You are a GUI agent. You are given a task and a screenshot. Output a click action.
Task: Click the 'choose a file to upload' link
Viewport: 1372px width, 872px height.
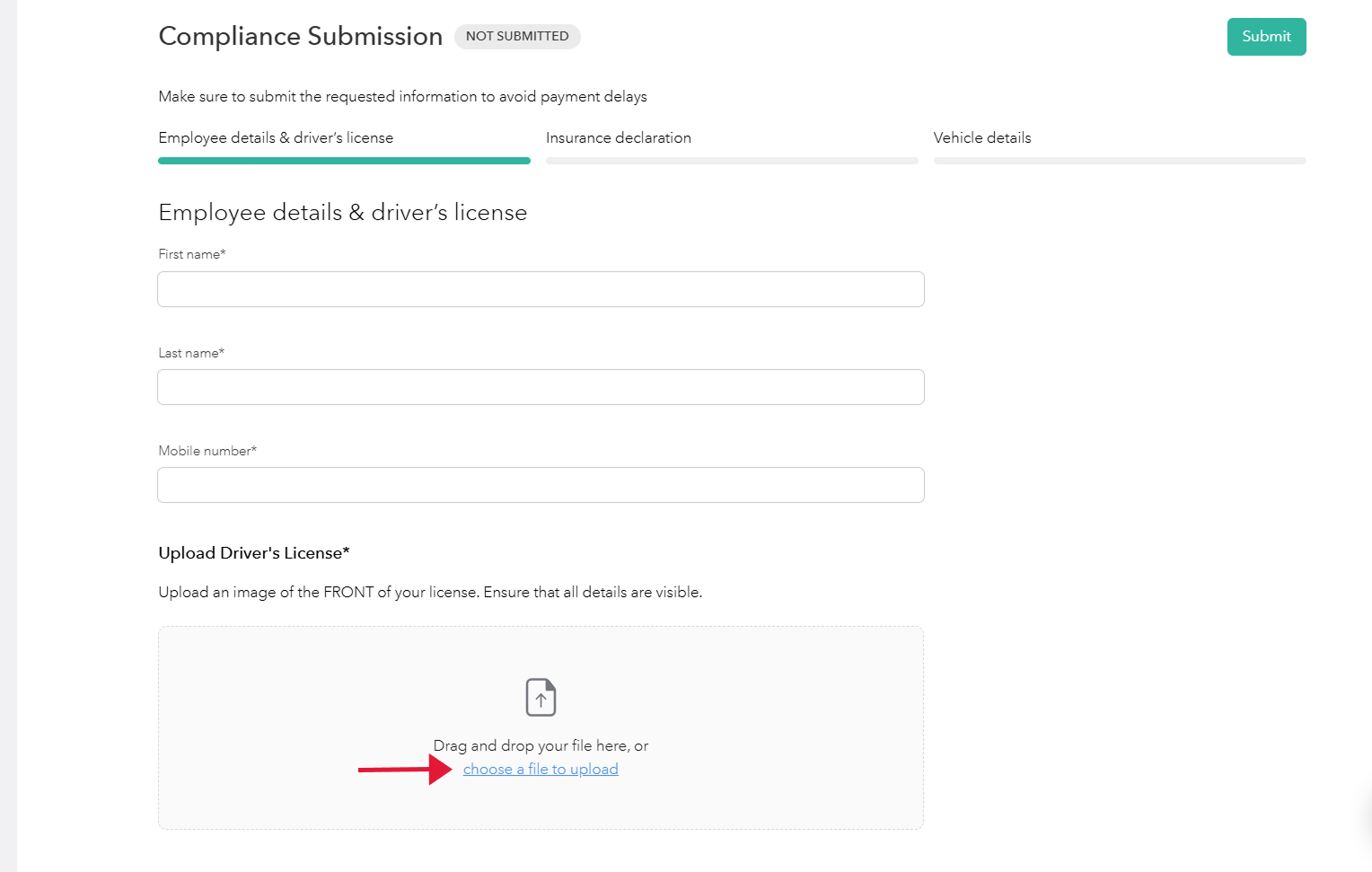[x=541, y=770]
